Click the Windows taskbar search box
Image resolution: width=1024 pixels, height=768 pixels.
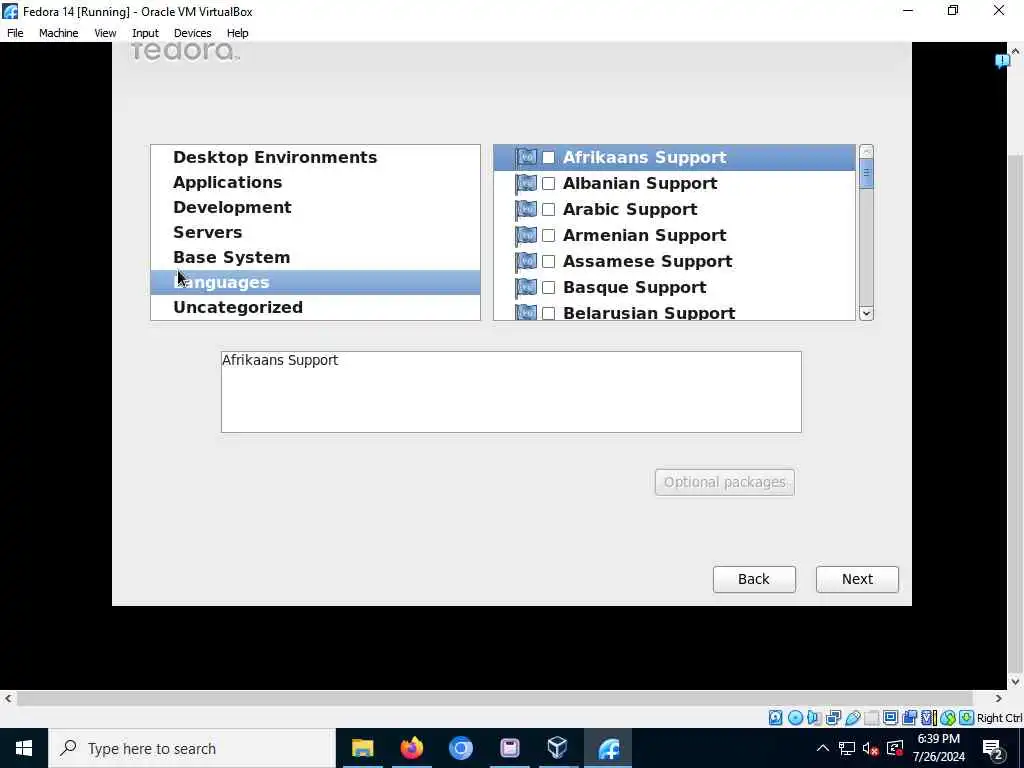point(192,748)
